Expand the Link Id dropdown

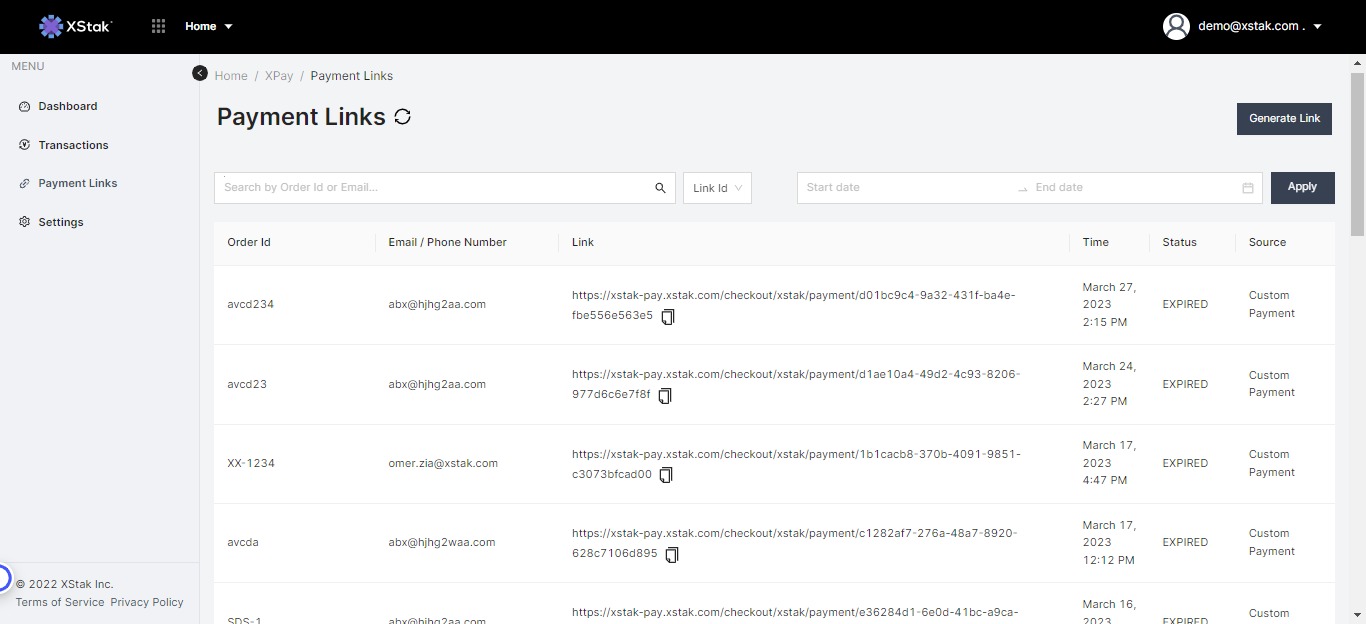(x=717, y=188)
